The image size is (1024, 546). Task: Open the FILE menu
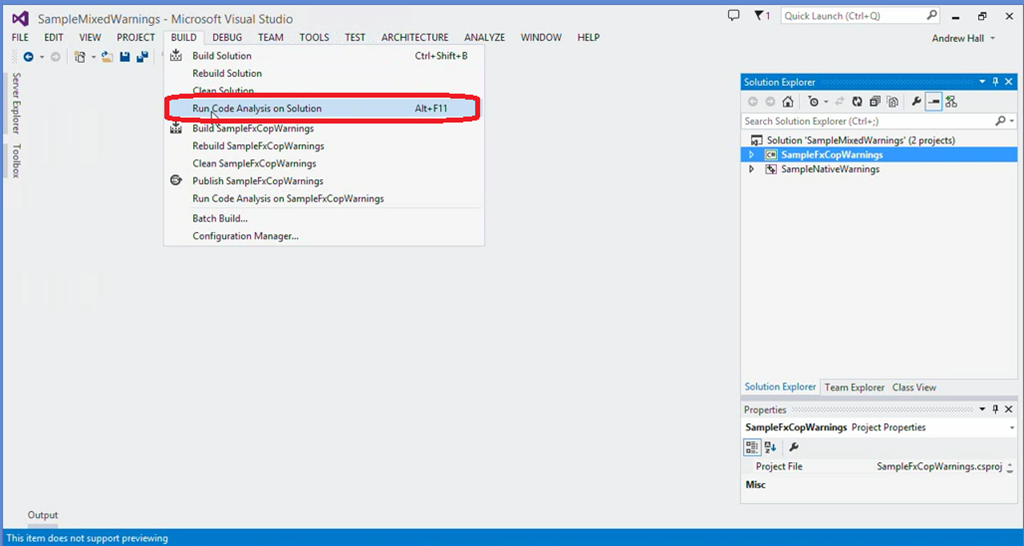click(20, 37)
